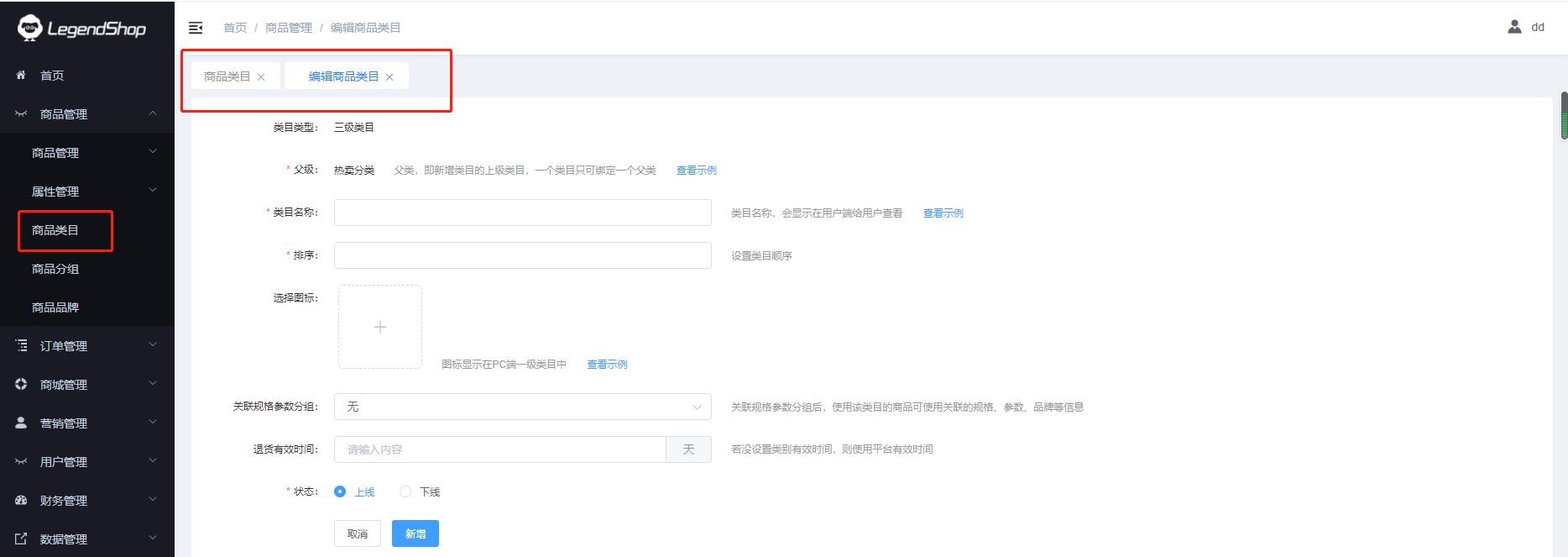Close the 编辑商品类目 tab with its X

click(389, 77)
